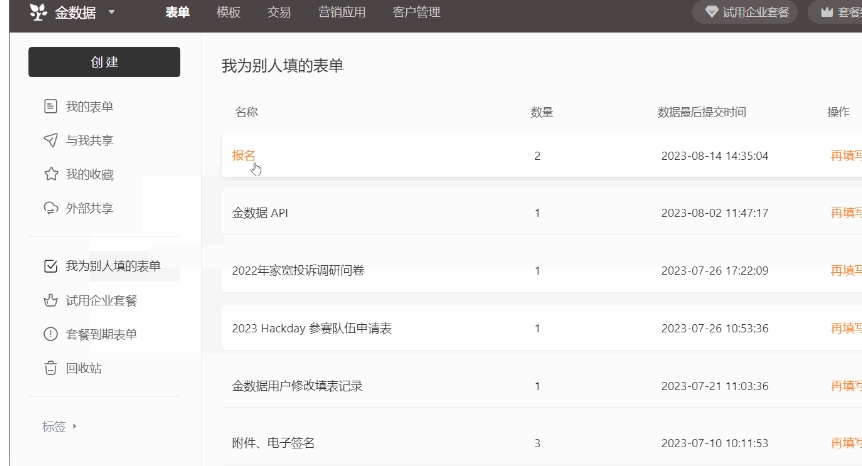Viewport: 862px width, 466px height.
Task: Click the timestamp 2023-08-14 14:35:04
Action: pyautogui.click(x=715, y=156)
